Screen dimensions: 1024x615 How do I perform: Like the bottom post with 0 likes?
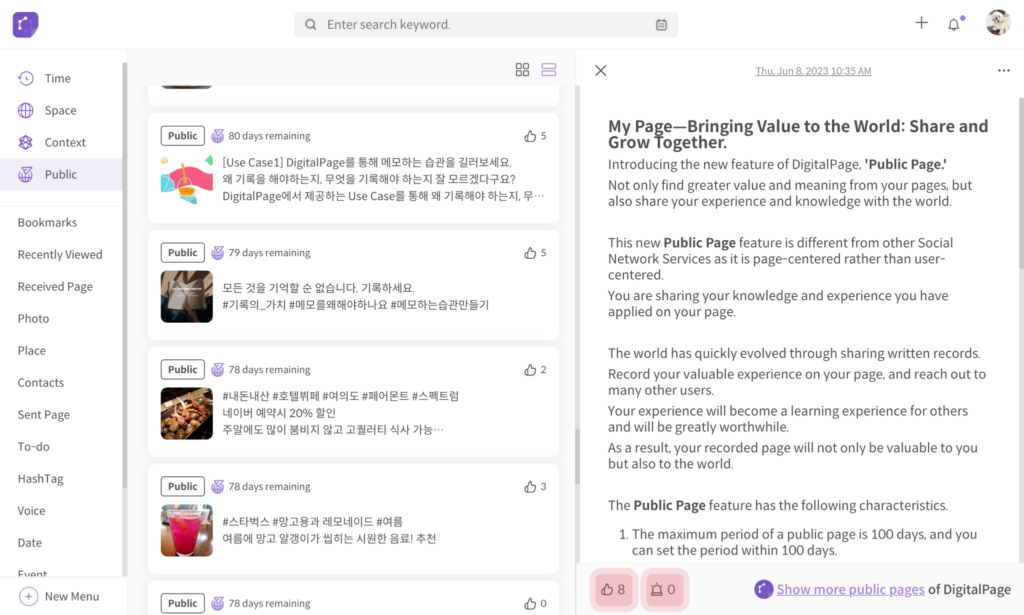tap(530, 603)
